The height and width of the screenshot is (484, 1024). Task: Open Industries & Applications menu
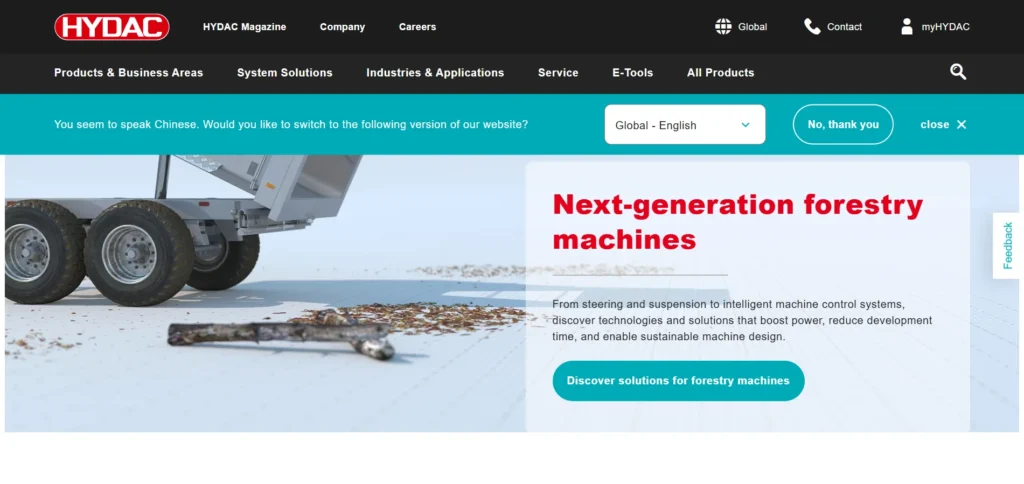(435, 73)
